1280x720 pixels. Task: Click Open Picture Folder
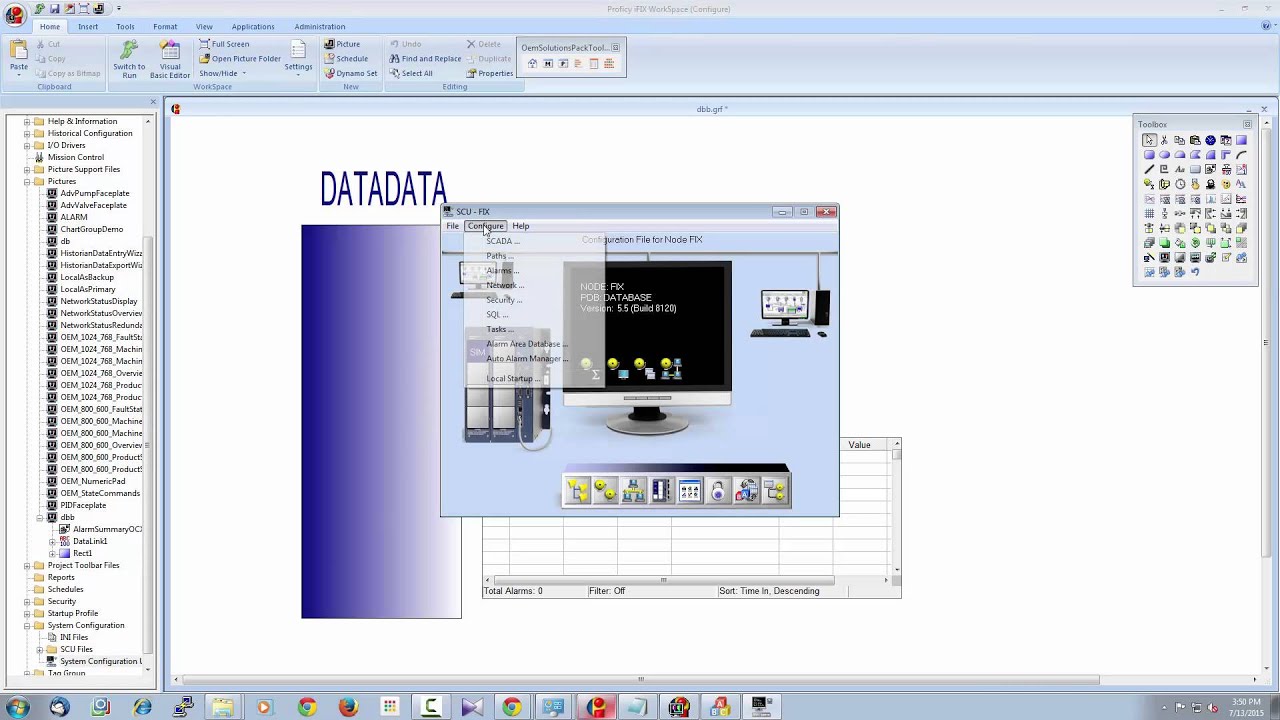click(240, 58)
